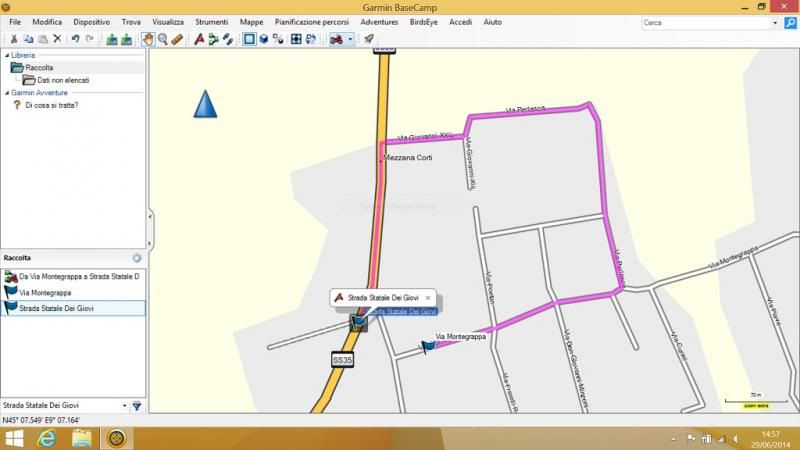Select the Raccolta folder
Image resolution: width=800 pixels, height=450 pixels.
tap(32, 67)
